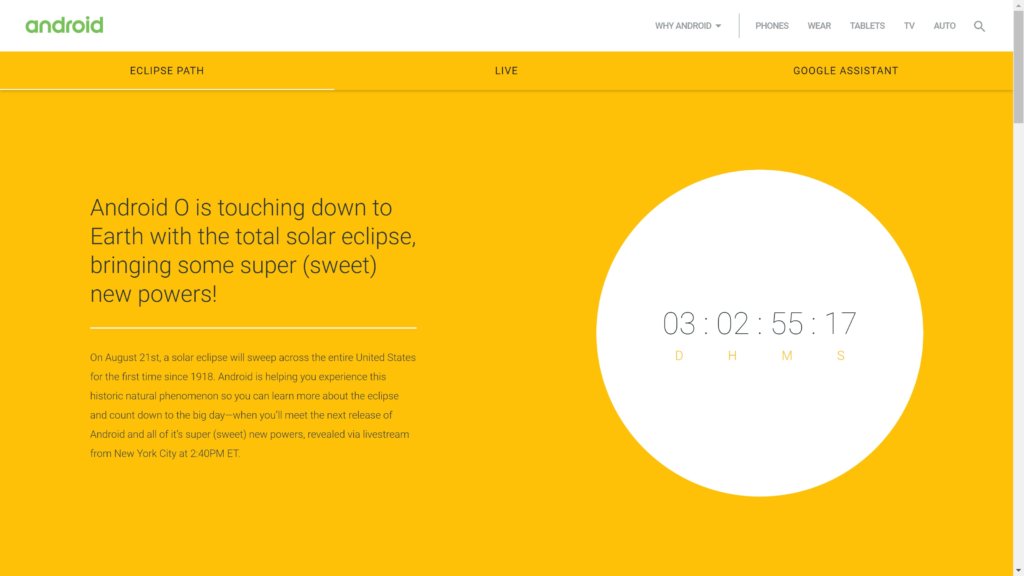This screenshot has height=576, width=1024.
Task: Click the green Android logo
Action: [x=64, y=25]
